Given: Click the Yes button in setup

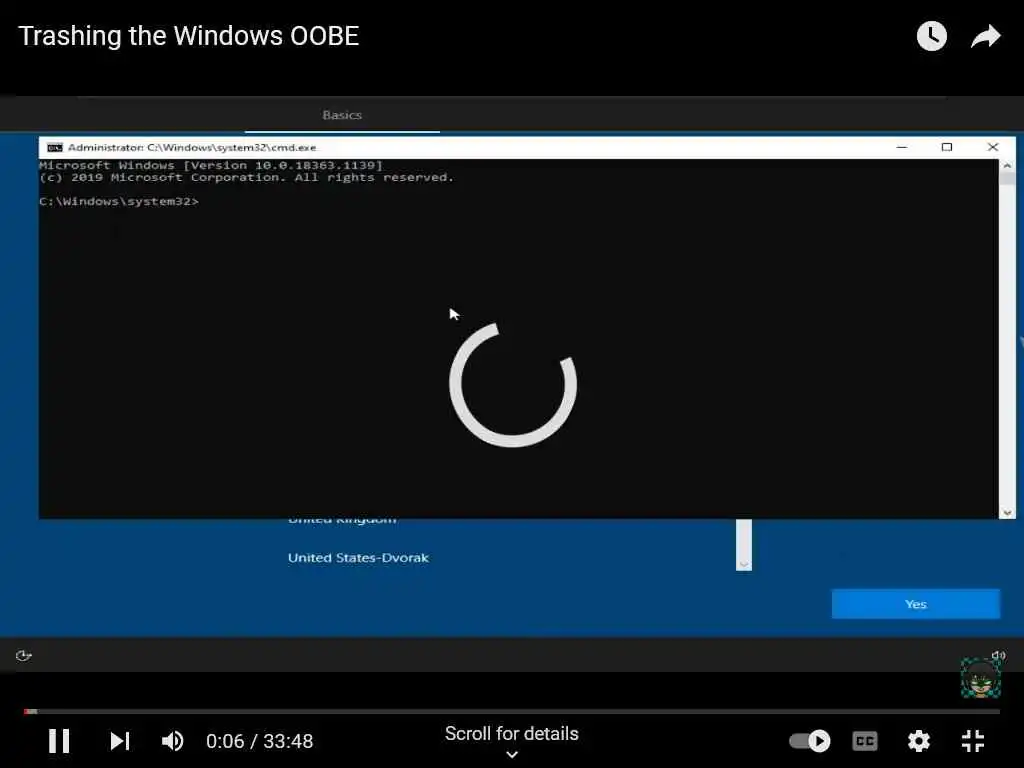Looking at the screenshot, I should (x=916, y=604).
